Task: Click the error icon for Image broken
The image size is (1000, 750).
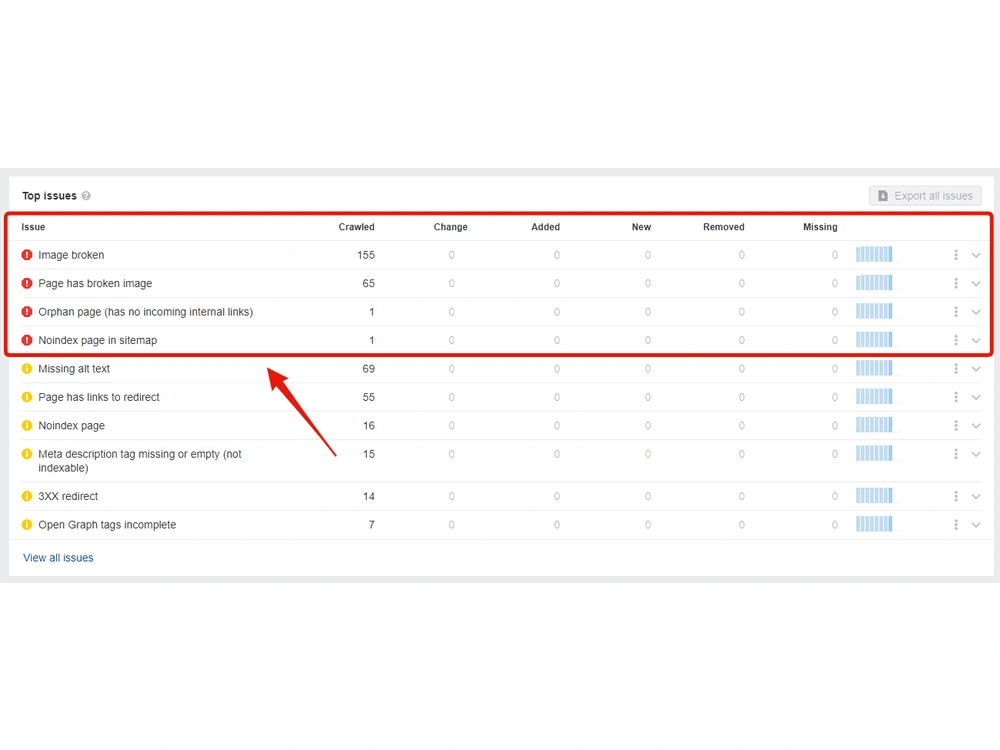Action: (x=27, y=255)
